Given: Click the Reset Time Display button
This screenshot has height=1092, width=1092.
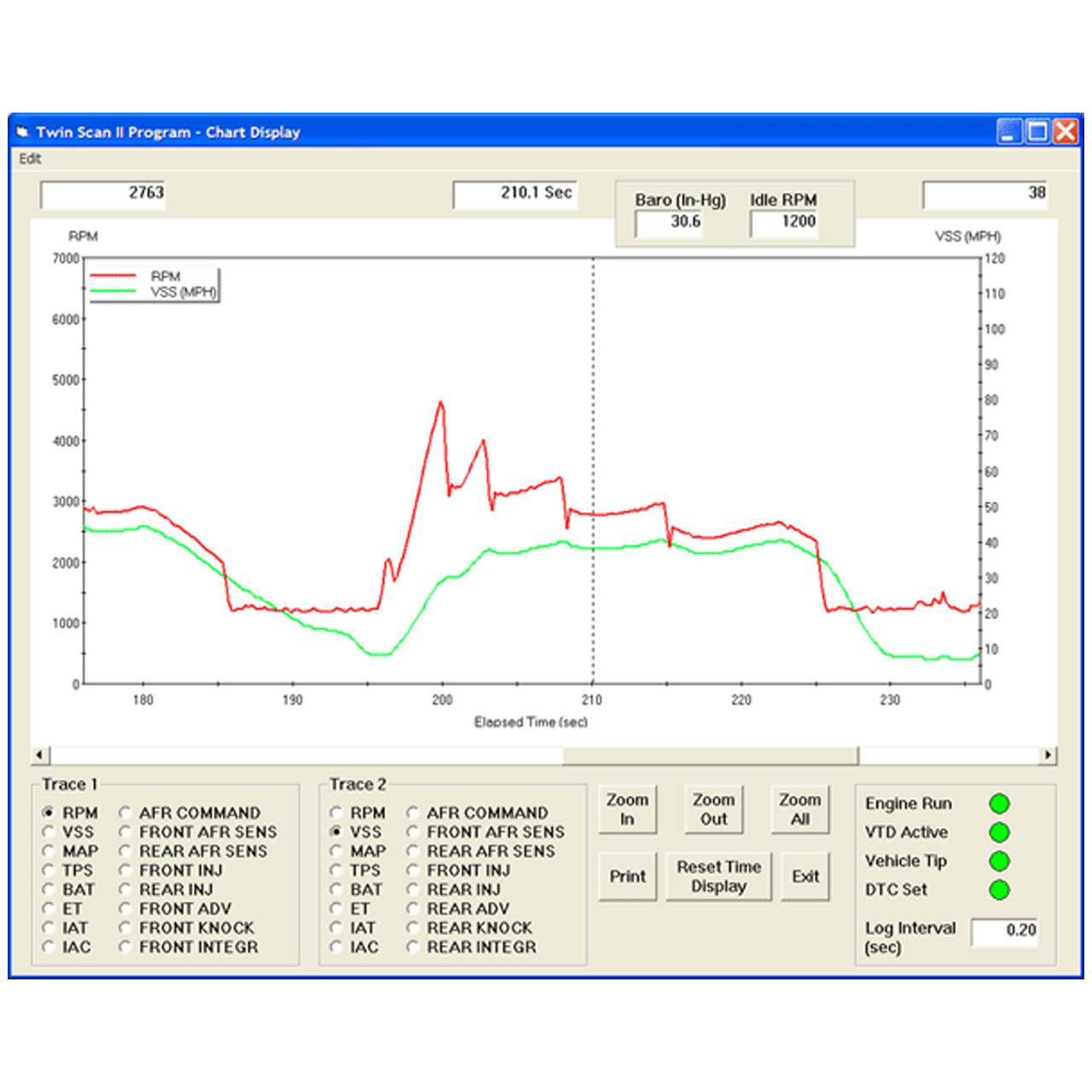Looking at the screenshot, I should click(x=718, y=876).
